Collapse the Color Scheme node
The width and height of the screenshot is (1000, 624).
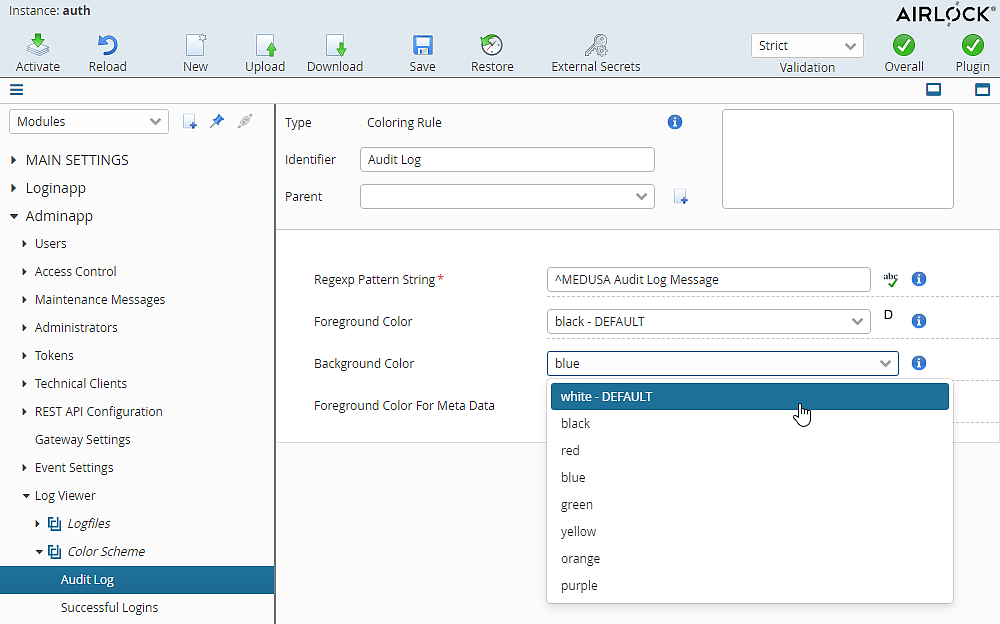[39, 552]
